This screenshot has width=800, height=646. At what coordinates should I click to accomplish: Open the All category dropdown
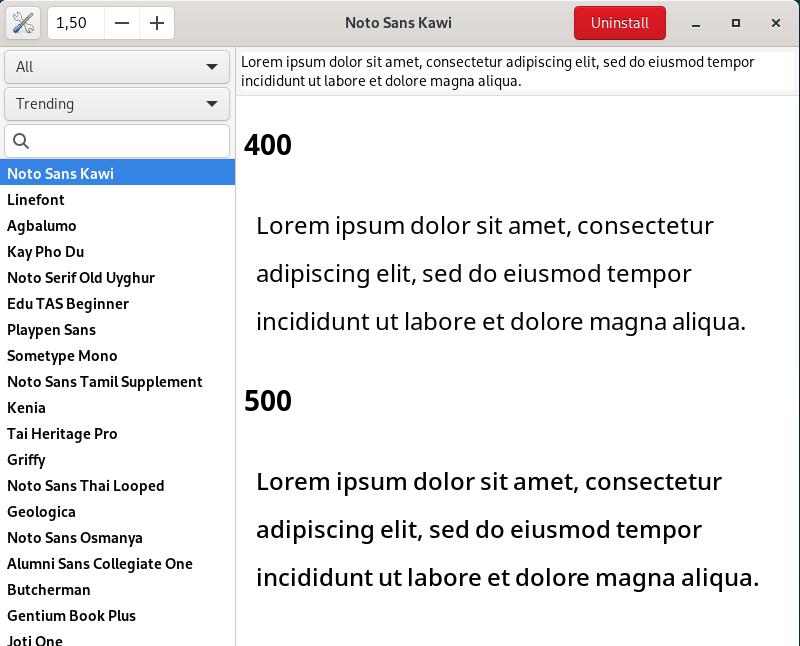click(117, 67)
